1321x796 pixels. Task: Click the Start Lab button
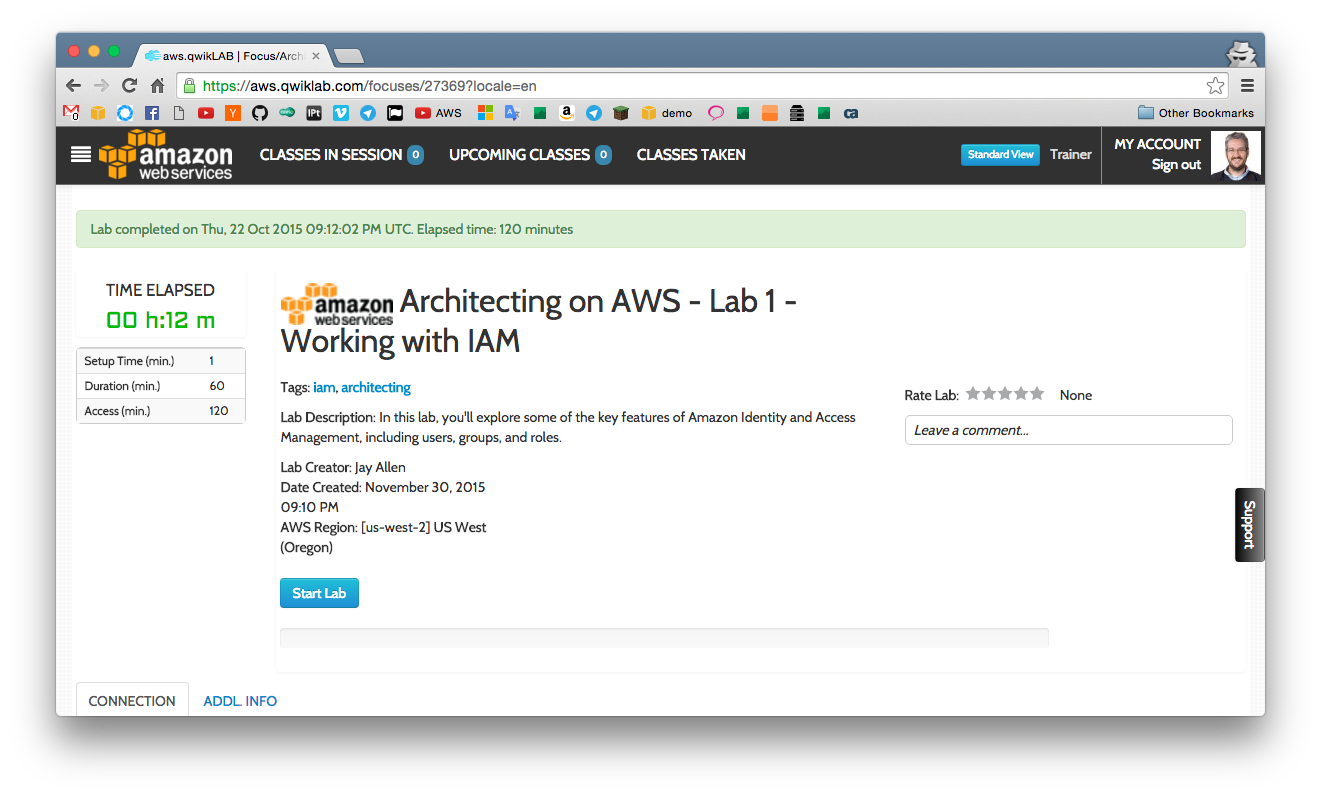pos(319,593)
